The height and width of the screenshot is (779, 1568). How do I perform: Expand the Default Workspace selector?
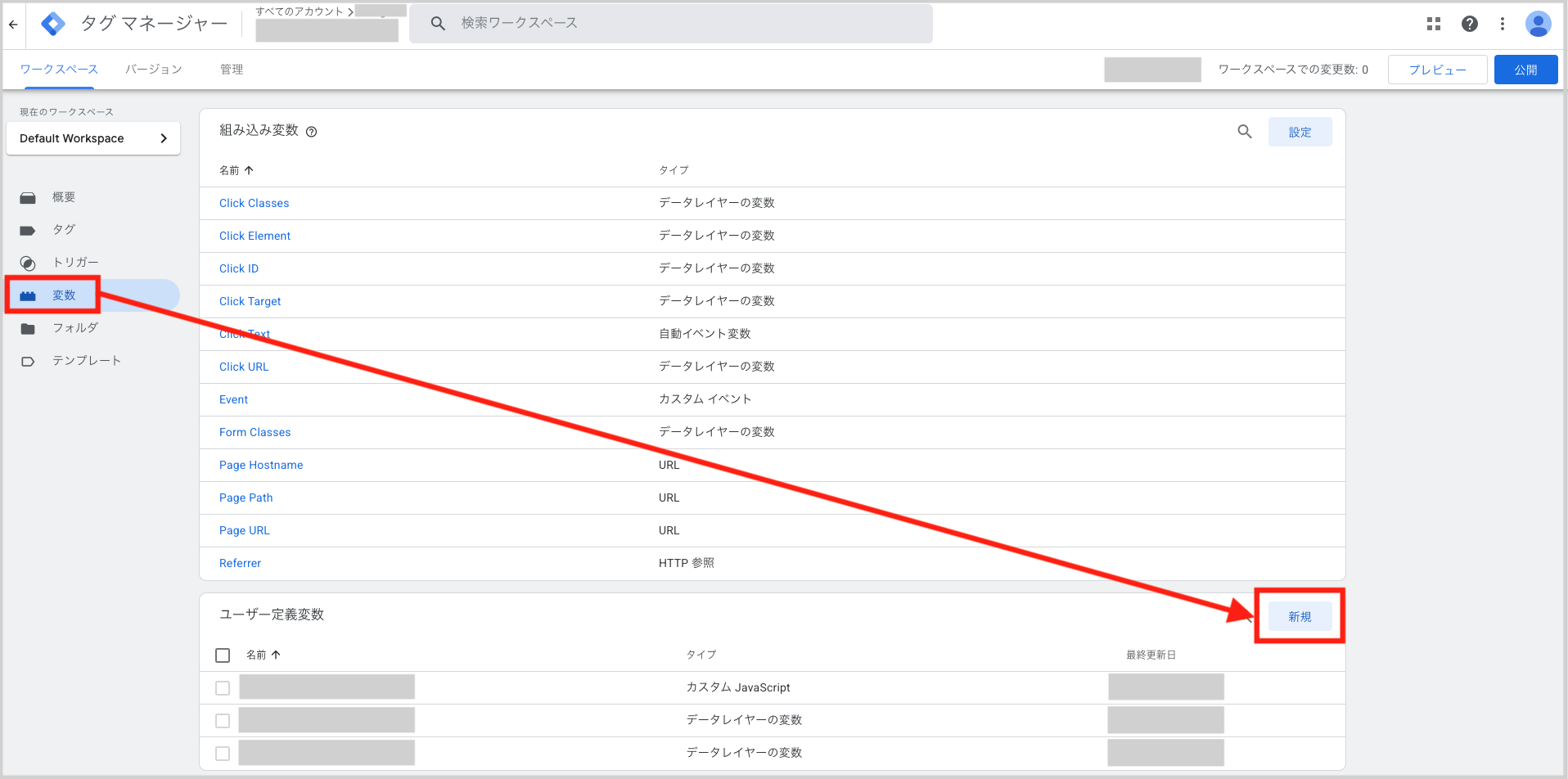93,138
